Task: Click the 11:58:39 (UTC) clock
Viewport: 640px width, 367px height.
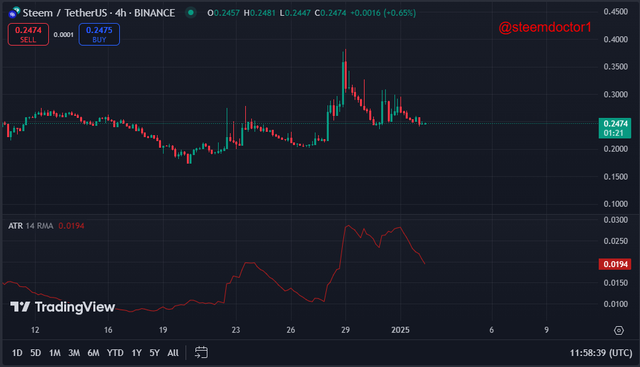Action: coord(601,353)
